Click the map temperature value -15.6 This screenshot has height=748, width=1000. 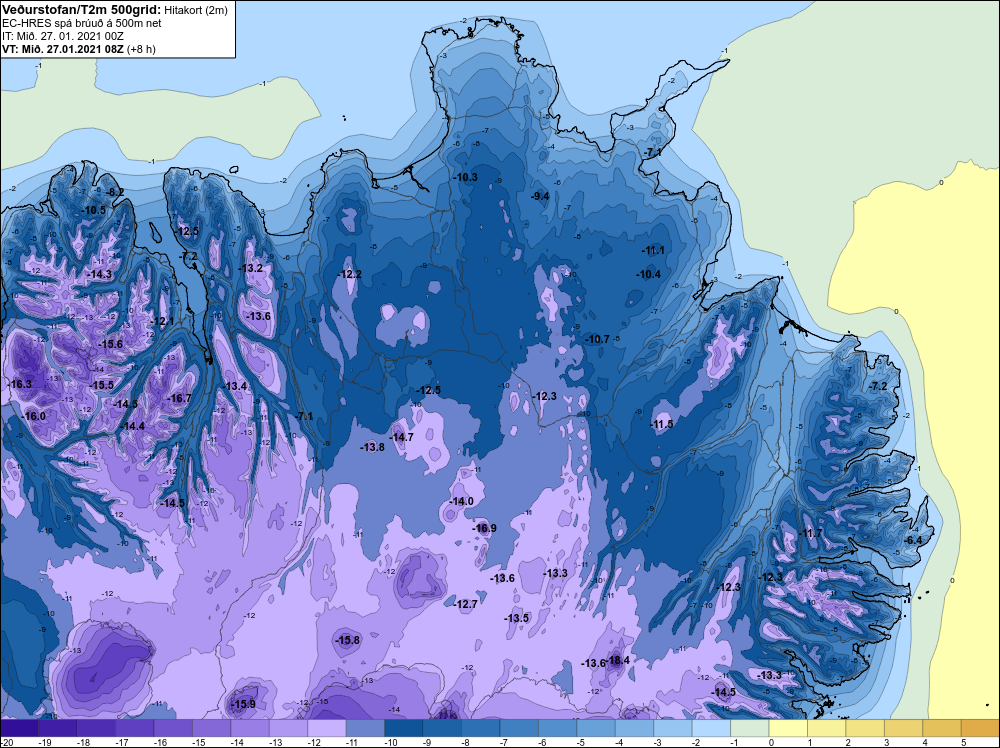tap(110, 344)
